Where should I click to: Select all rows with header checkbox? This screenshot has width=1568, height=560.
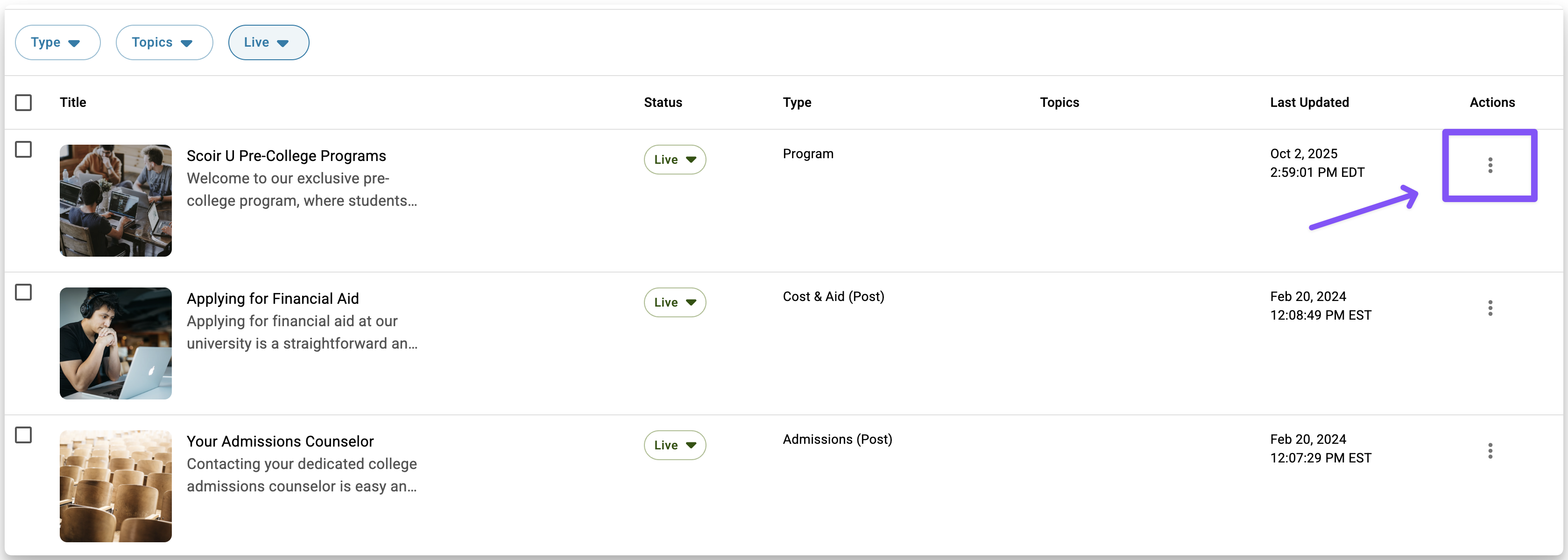tap(24, 103)
